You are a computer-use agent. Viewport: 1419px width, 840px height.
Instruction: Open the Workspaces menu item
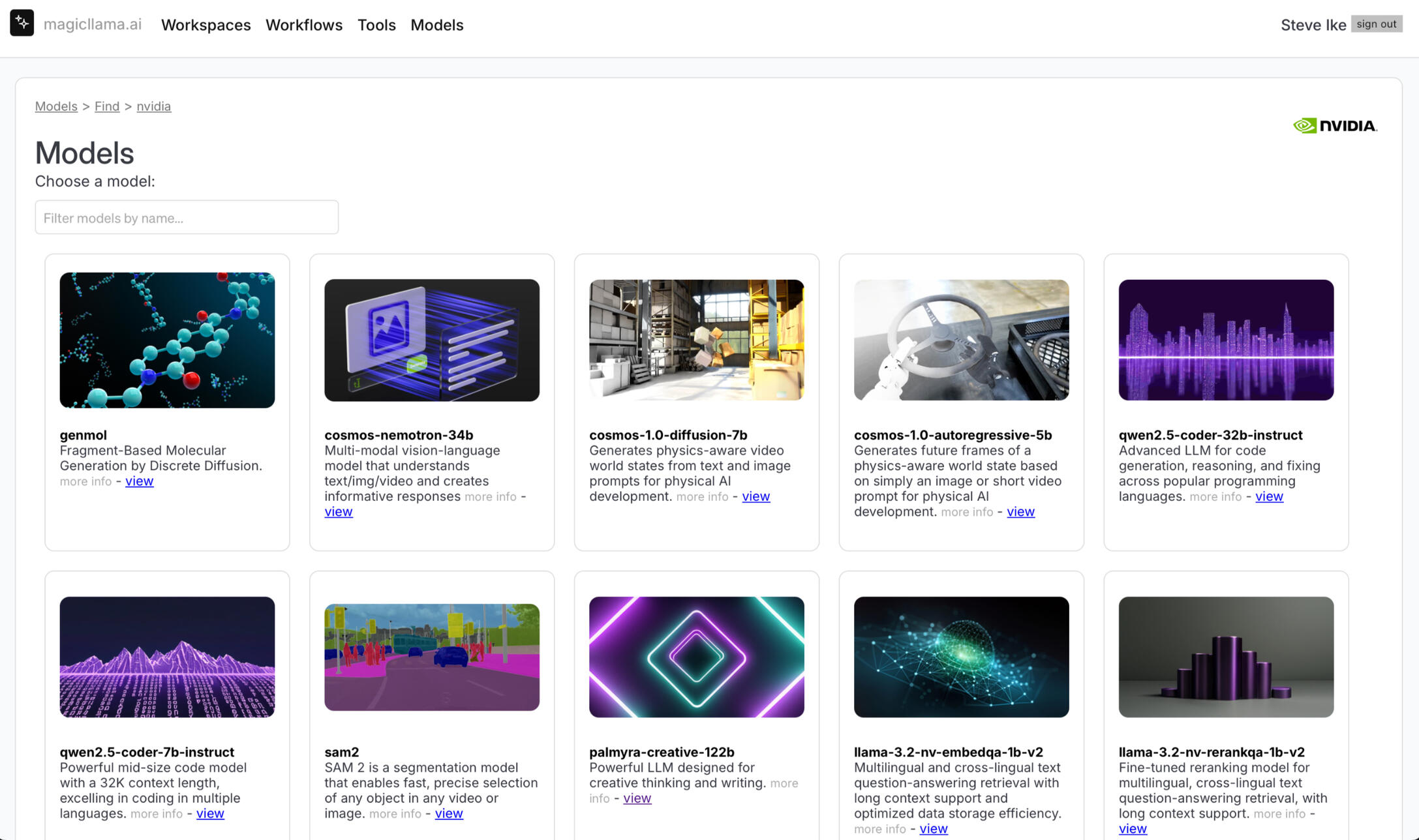[x=206, y=25]
